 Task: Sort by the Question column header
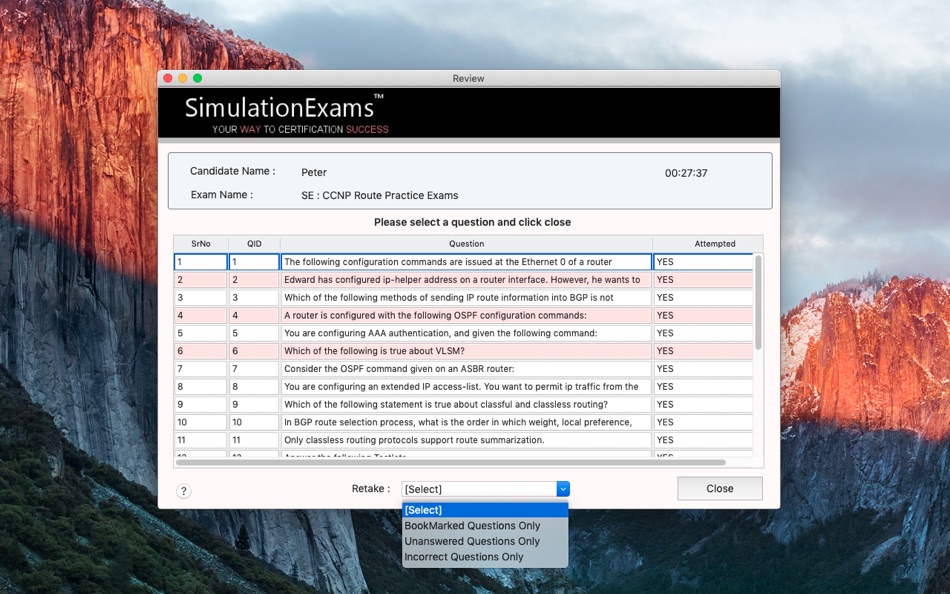(x=466, y=244)
